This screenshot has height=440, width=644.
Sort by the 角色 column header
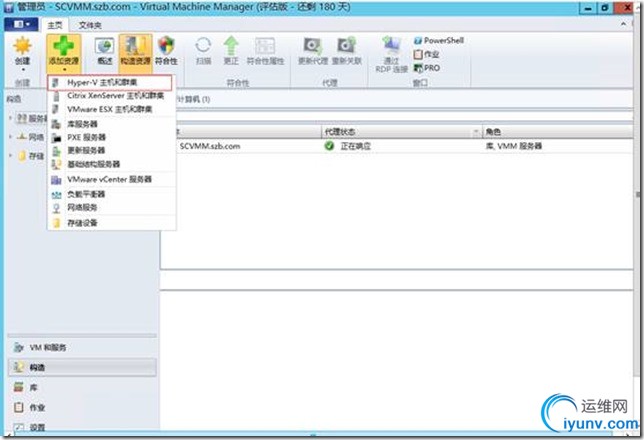coord(557,132)
